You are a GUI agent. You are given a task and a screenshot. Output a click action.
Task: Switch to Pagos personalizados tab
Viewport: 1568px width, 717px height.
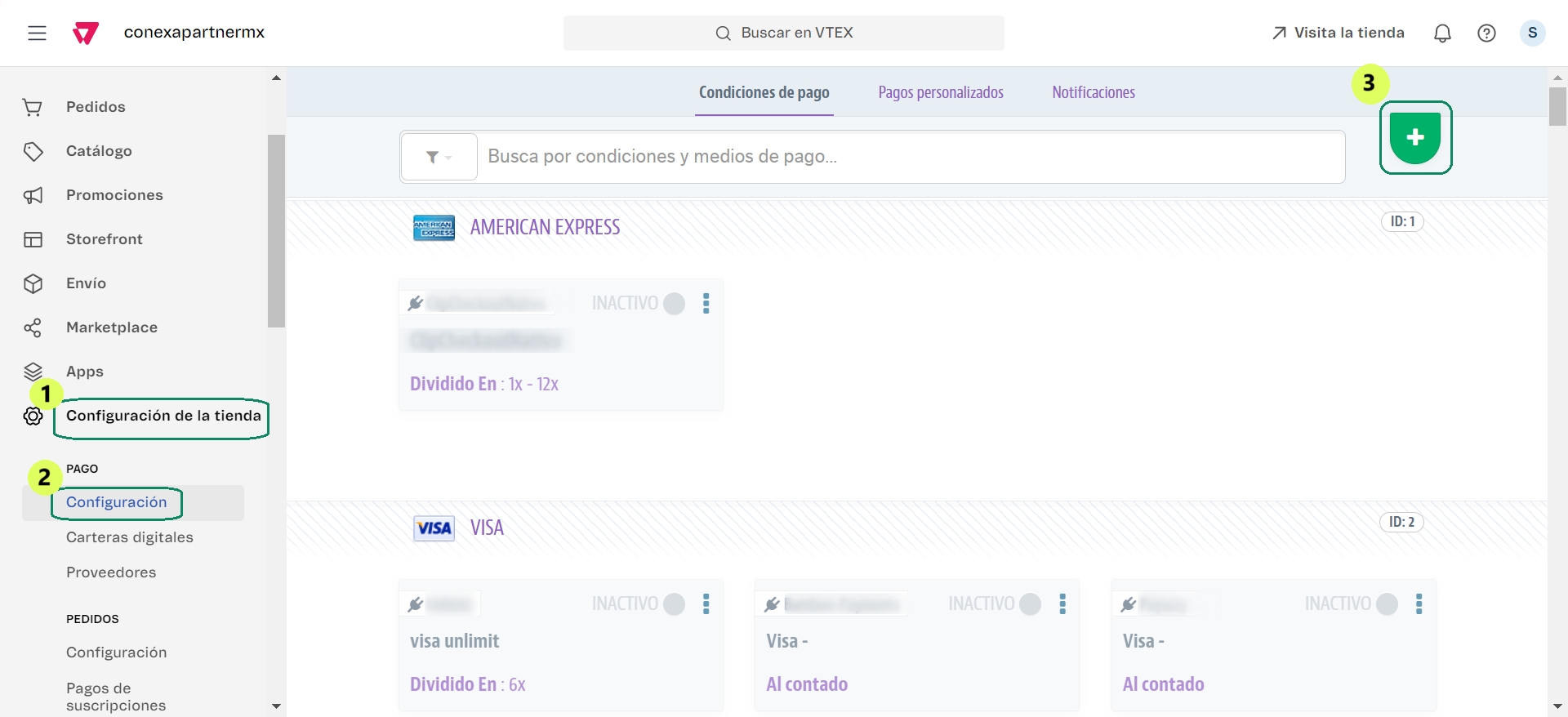941,92
